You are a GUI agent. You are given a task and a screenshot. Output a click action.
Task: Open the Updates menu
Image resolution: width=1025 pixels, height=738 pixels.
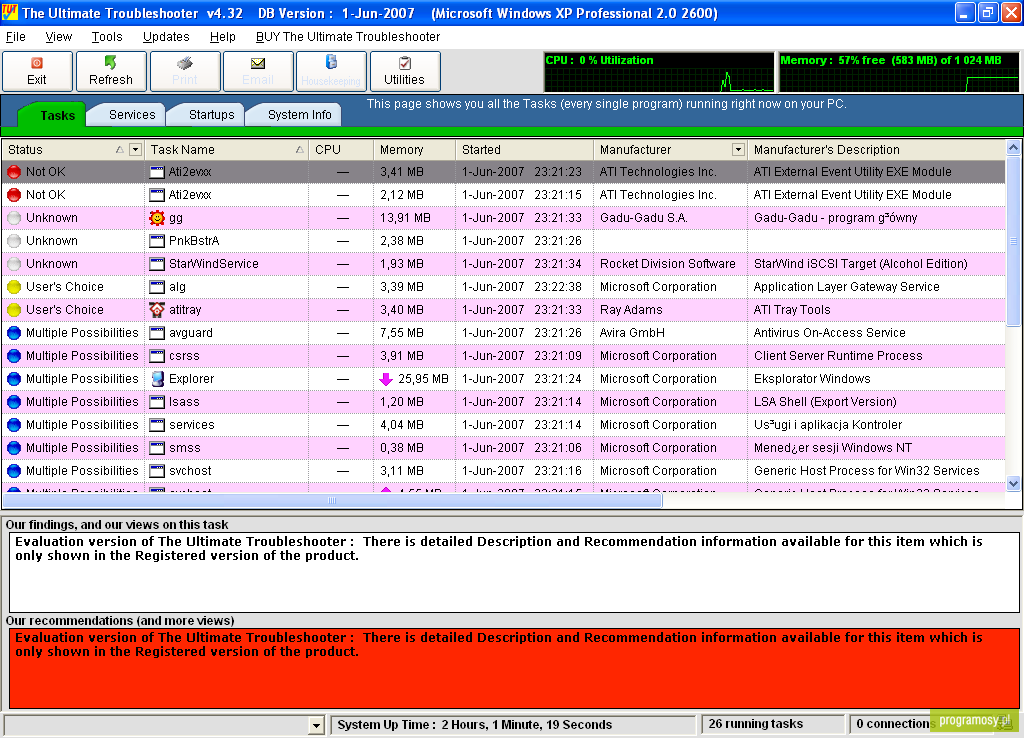(x=166, y=37)
